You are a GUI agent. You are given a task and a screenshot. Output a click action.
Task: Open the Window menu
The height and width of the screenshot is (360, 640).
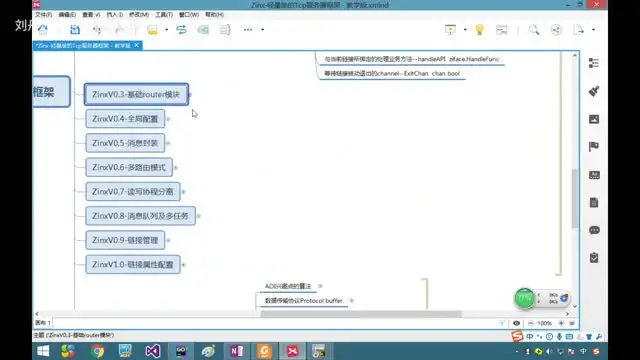pos(189,15)
